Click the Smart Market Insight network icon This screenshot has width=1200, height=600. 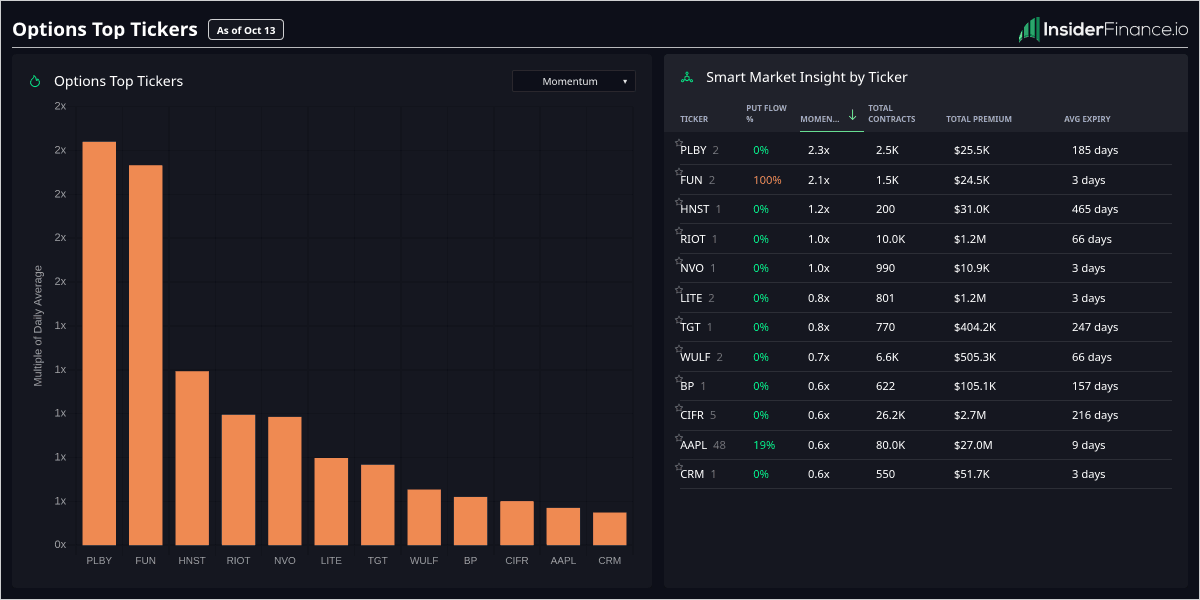pyautogui.click(x=687, y=77)
